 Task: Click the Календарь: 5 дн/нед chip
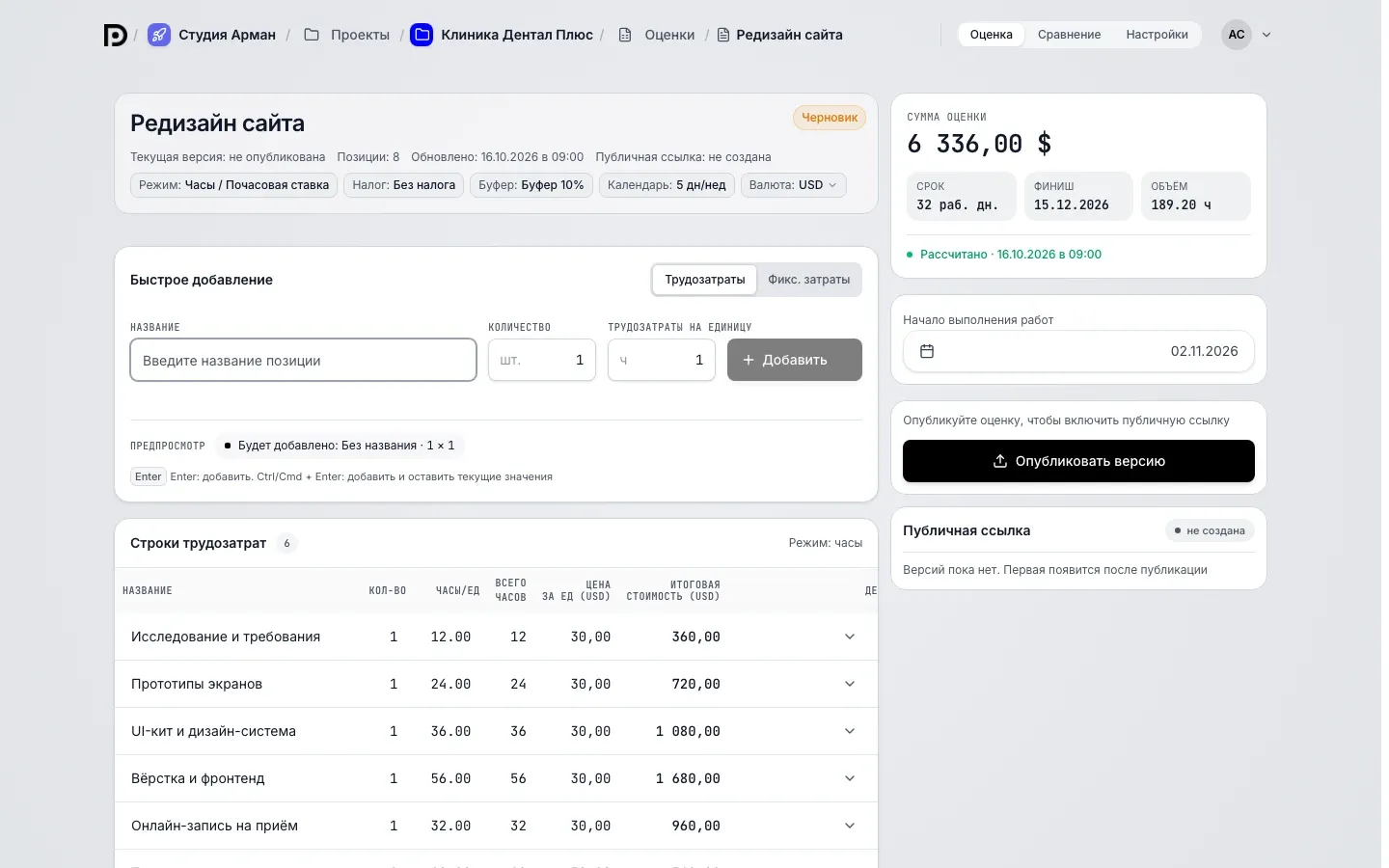tap(667, 185)
